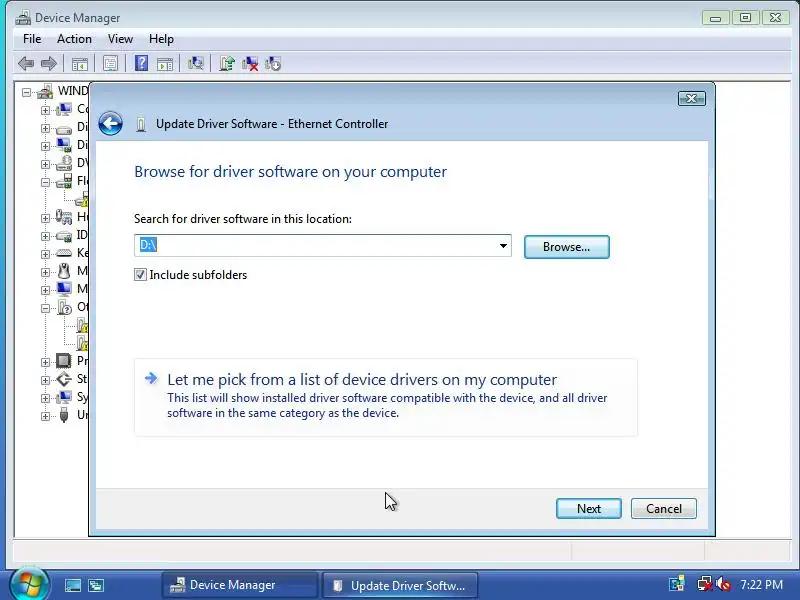This screenshot has width=800, height=600.
Task: Expand the USB controllers node
Action: coord(45,416)
